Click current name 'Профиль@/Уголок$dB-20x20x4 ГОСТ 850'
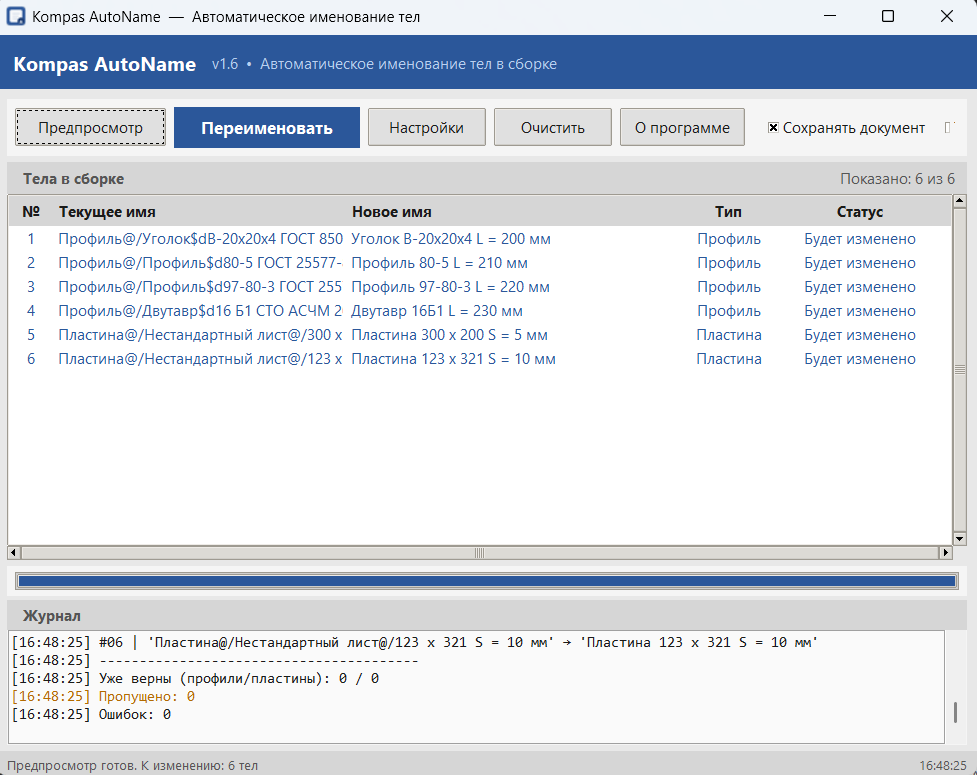Screen dimensions: 977x775 tap(200, 239)
